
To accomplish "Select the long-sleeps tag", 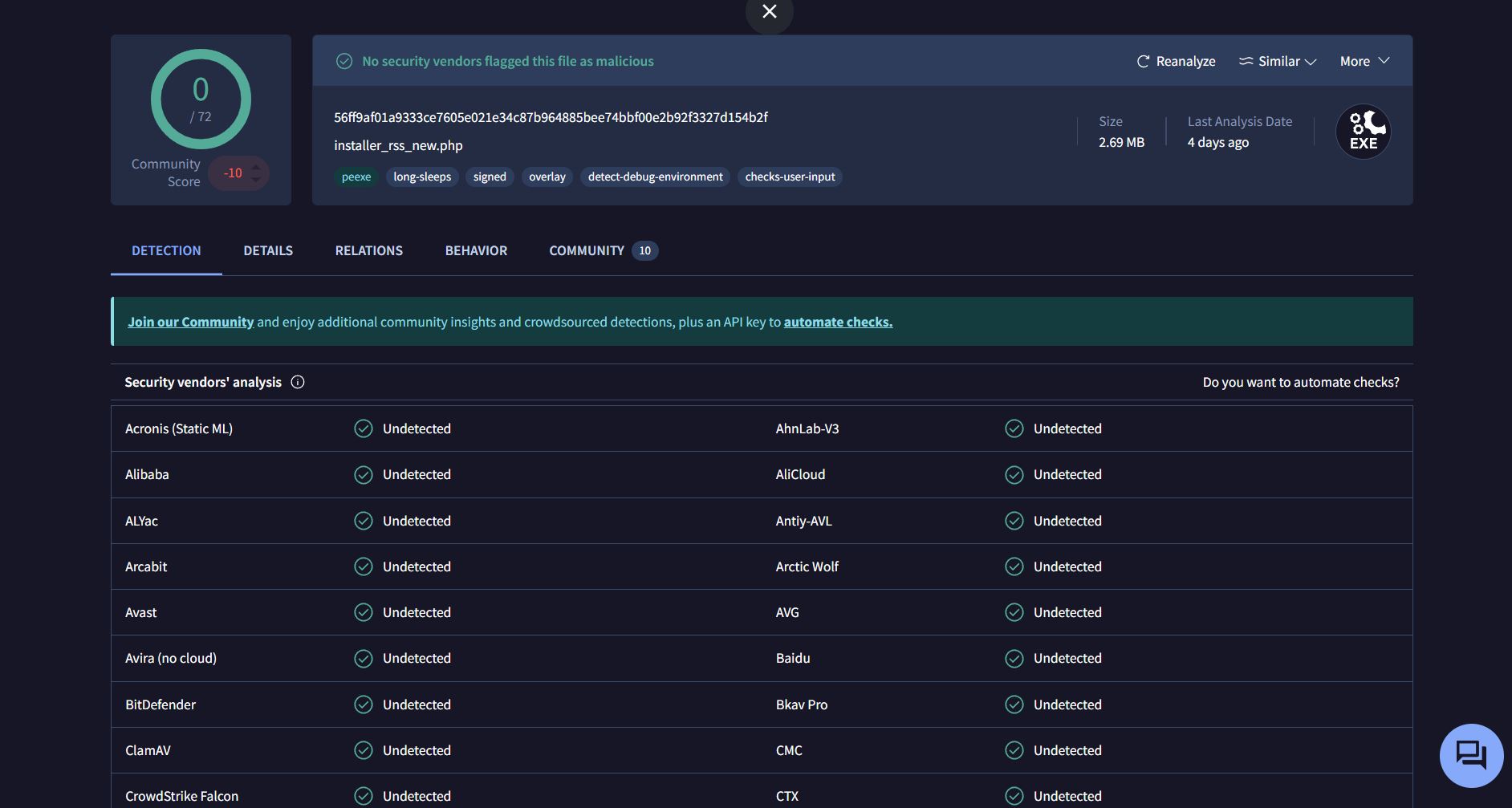I will (x=422, y=177).
